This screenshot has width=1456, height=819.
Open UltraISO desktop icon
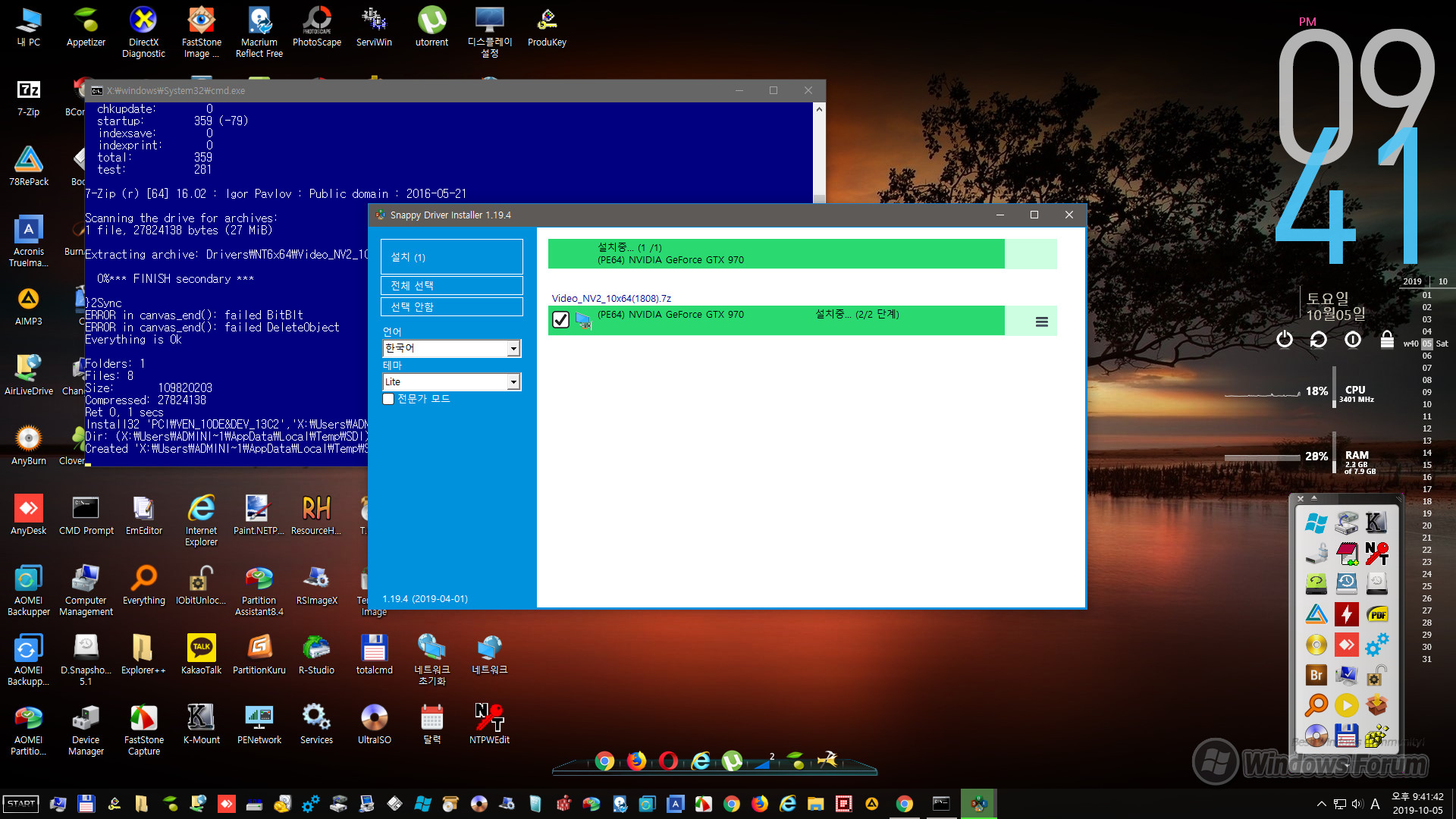tap(374, 725)
